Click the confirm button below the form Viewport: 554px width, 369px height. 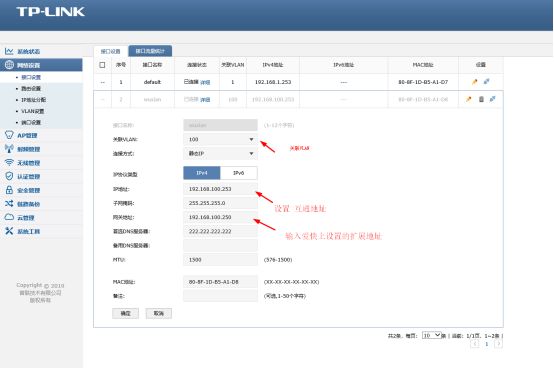[125, 314]
